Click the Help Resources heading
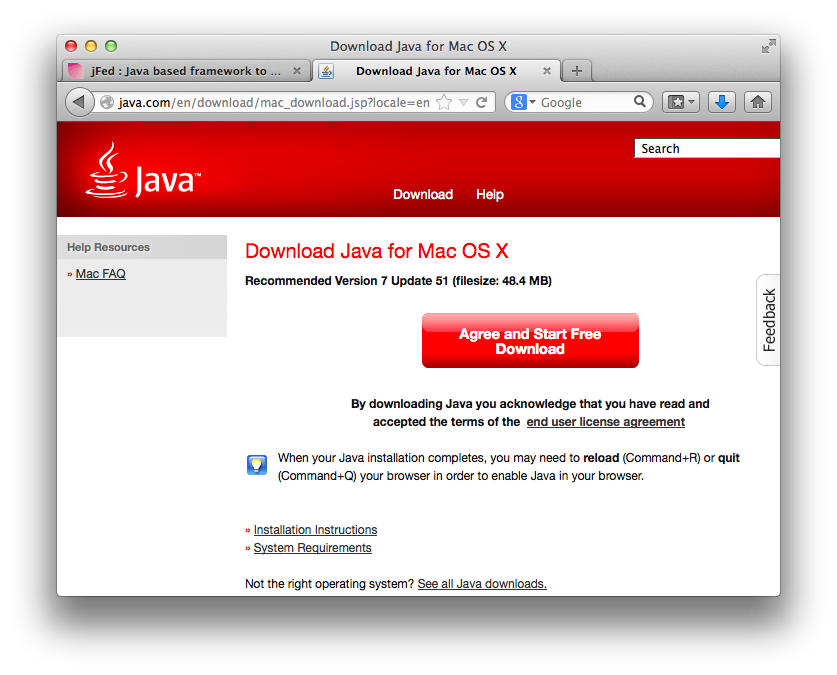This screenshot has width=837, height=675. coord(108,247)
